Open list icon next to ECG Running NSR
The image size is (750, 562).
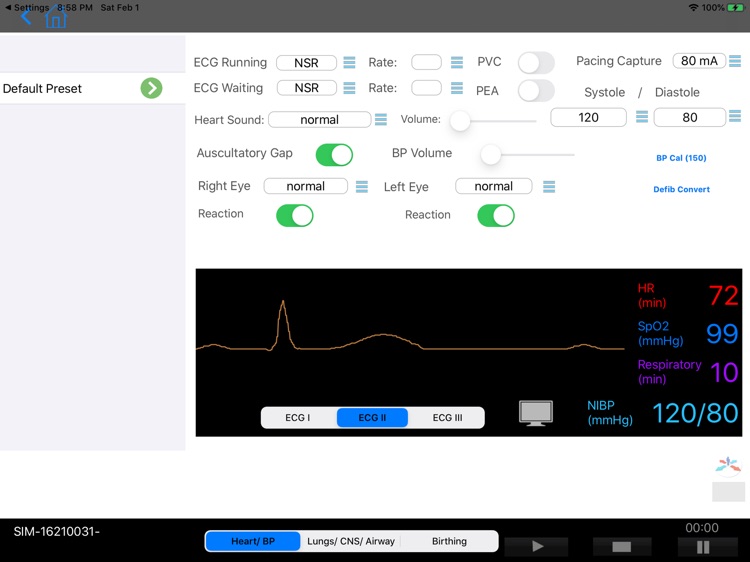(x=350, y=62)
